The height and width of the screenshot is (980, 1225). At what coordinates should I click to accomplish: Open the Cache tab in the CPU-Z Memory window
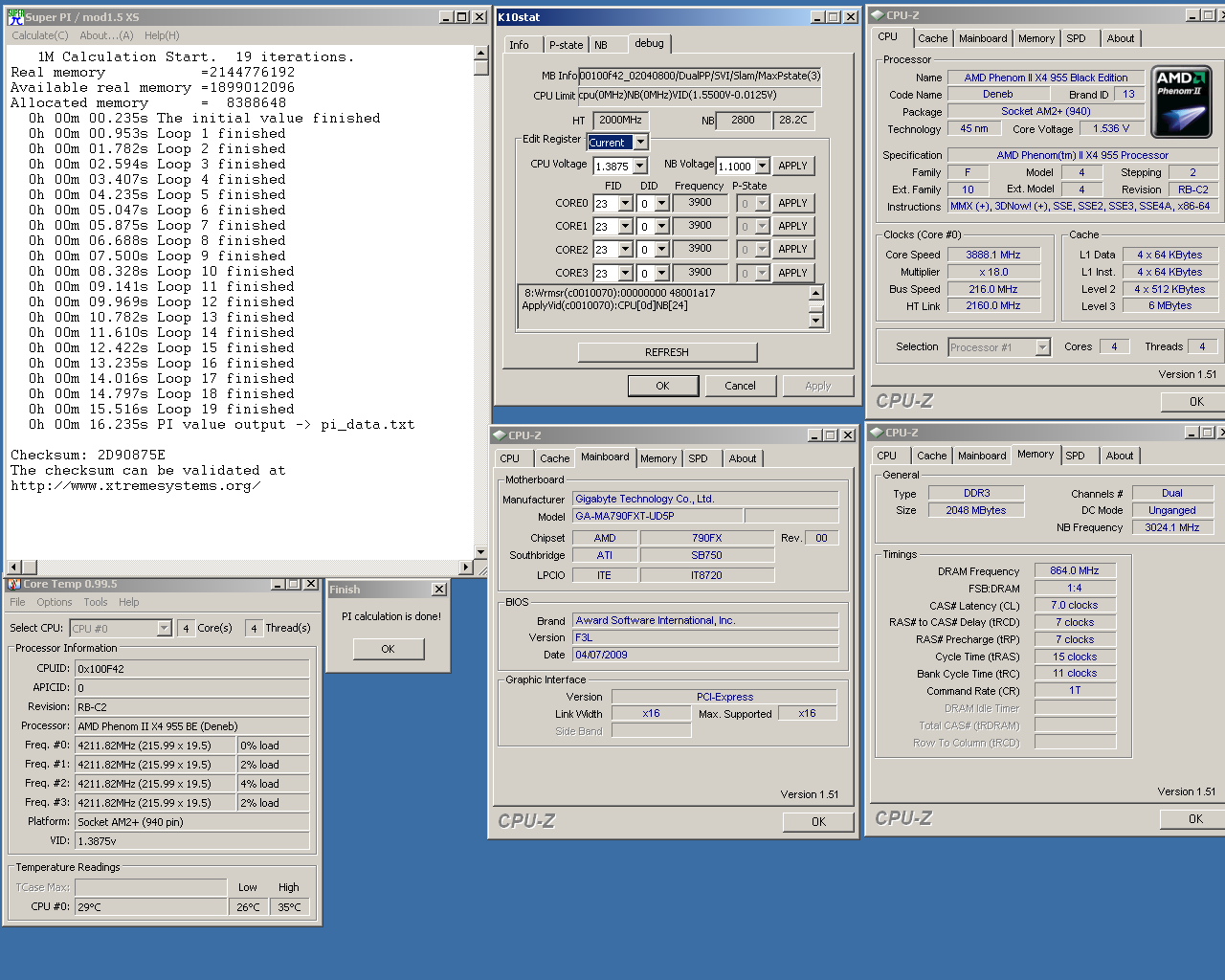click(x=932, y=456)
